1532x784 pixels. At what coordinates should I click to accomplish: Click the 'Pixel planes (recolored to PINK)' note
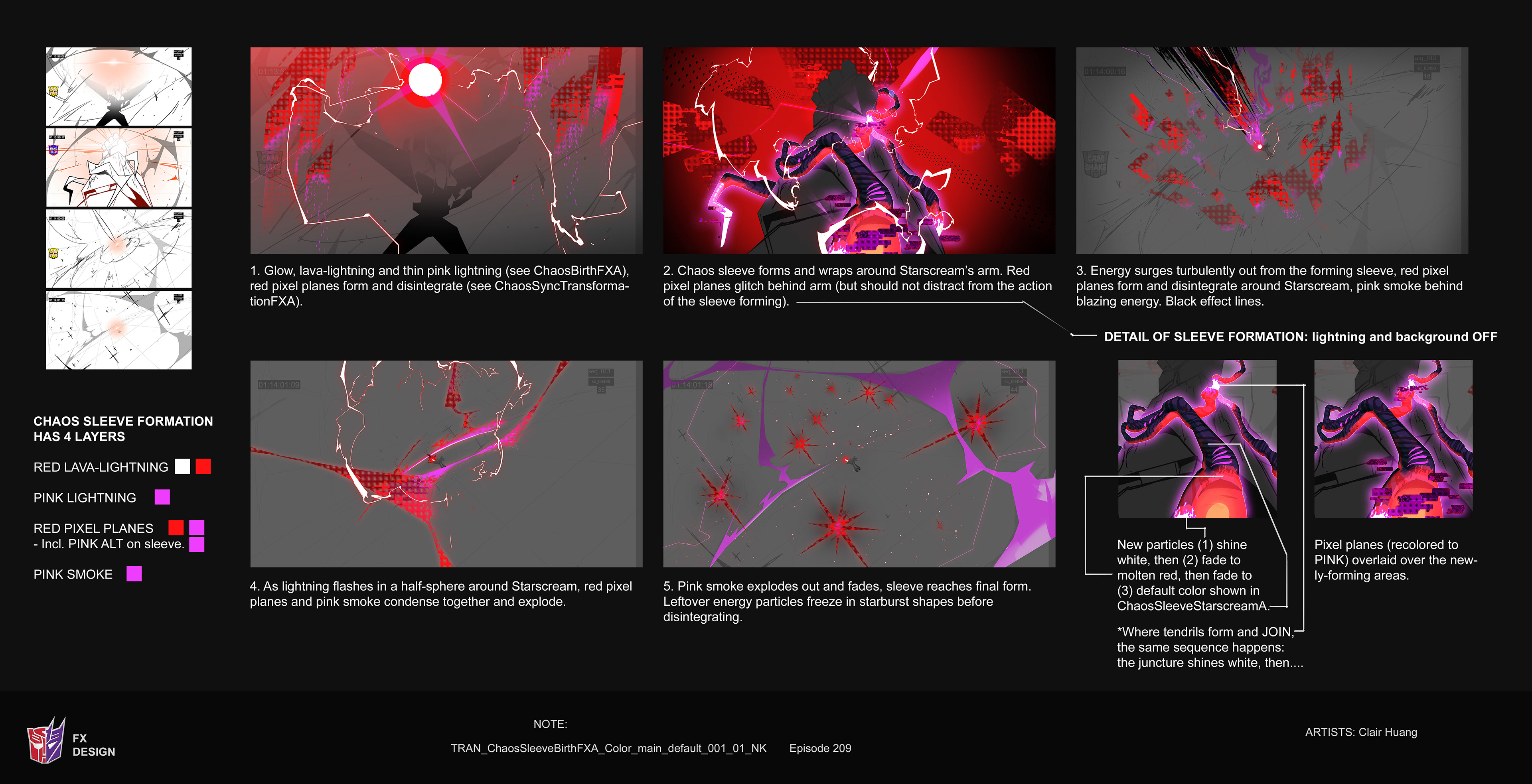[x=1395, y=560]
